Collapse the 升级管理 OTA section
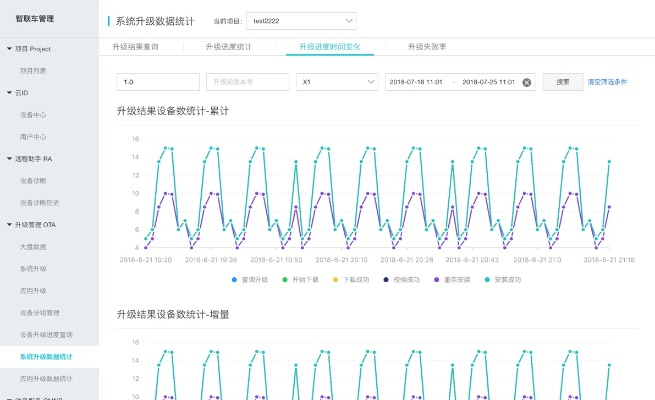The image size is (655, 400). point(9,225)
